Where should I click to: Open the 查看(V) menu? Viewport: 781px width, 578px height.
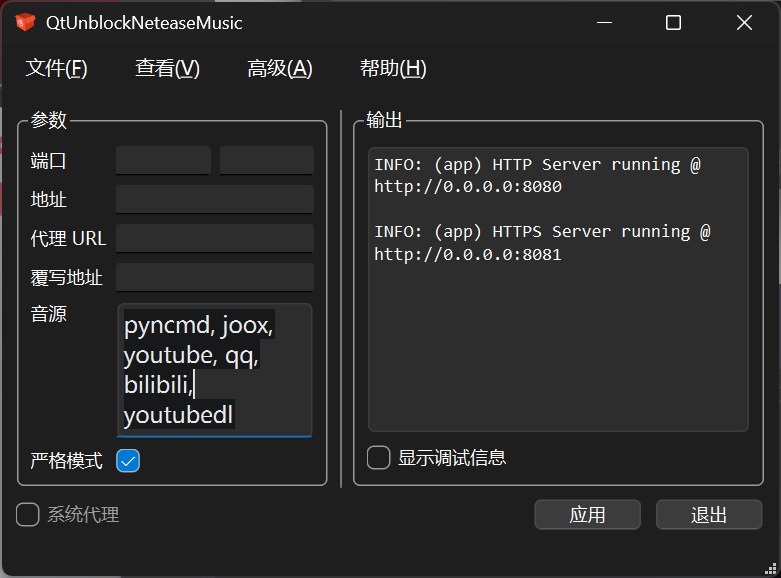coord(167,68)
